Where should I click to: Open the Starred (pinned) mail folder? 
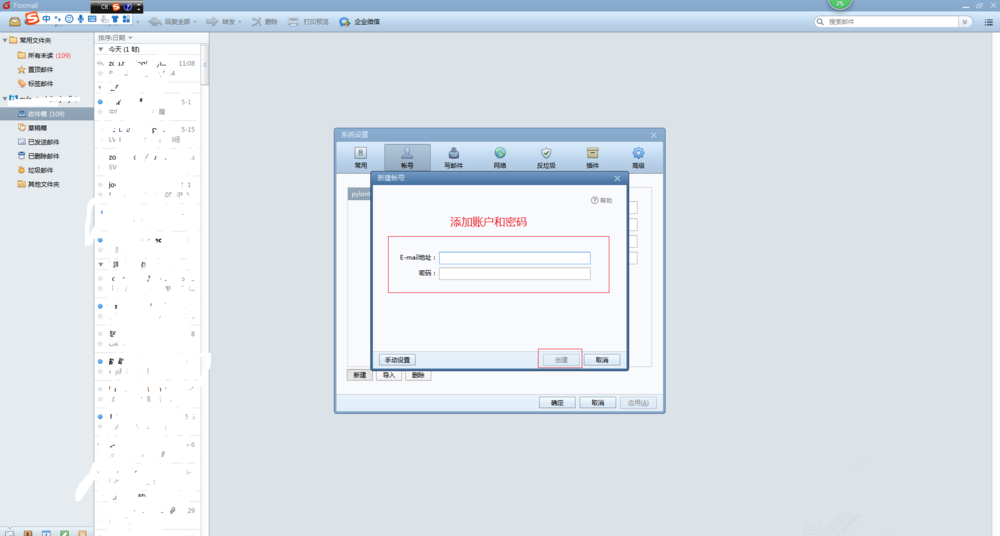(x=36, y=70)
